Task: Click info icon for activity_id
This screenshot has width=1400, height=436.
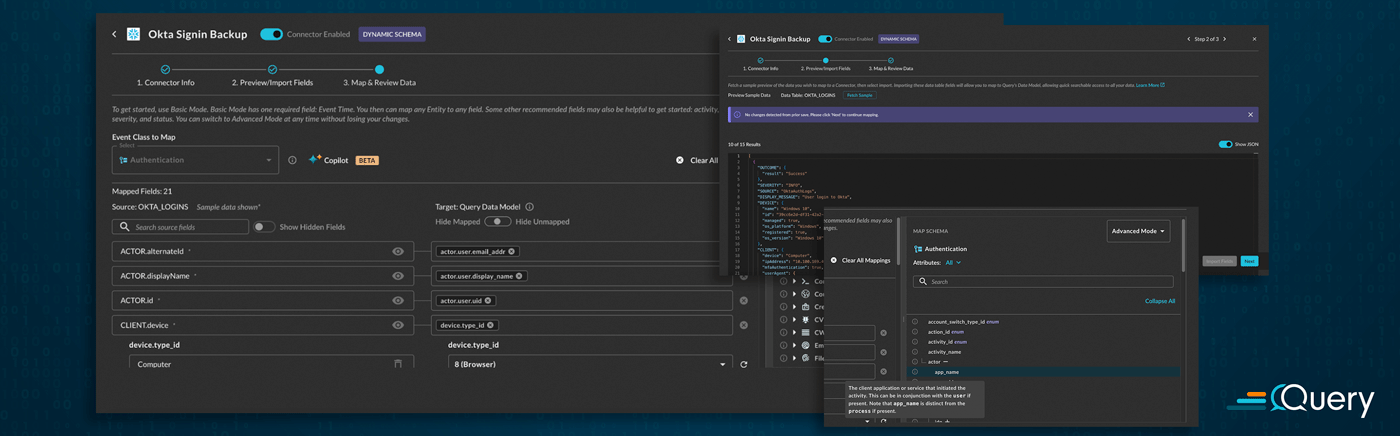Action: 915,342
